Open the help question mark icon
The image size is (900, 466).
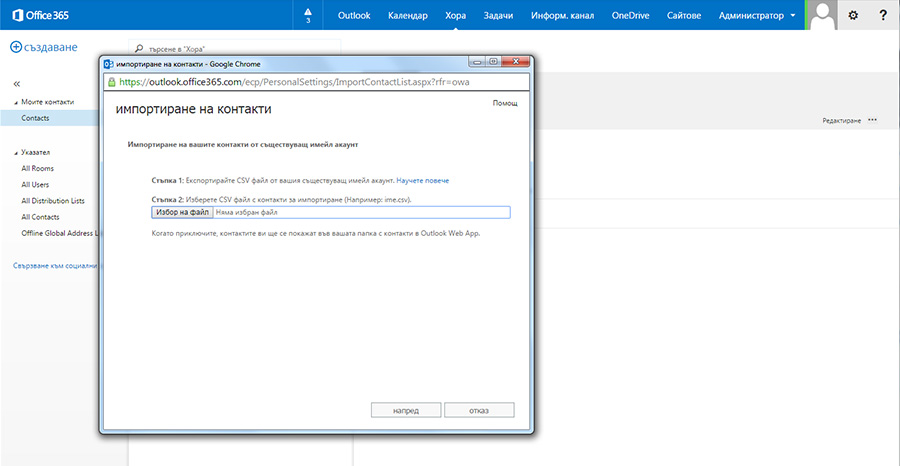click(x=883, y=15)
